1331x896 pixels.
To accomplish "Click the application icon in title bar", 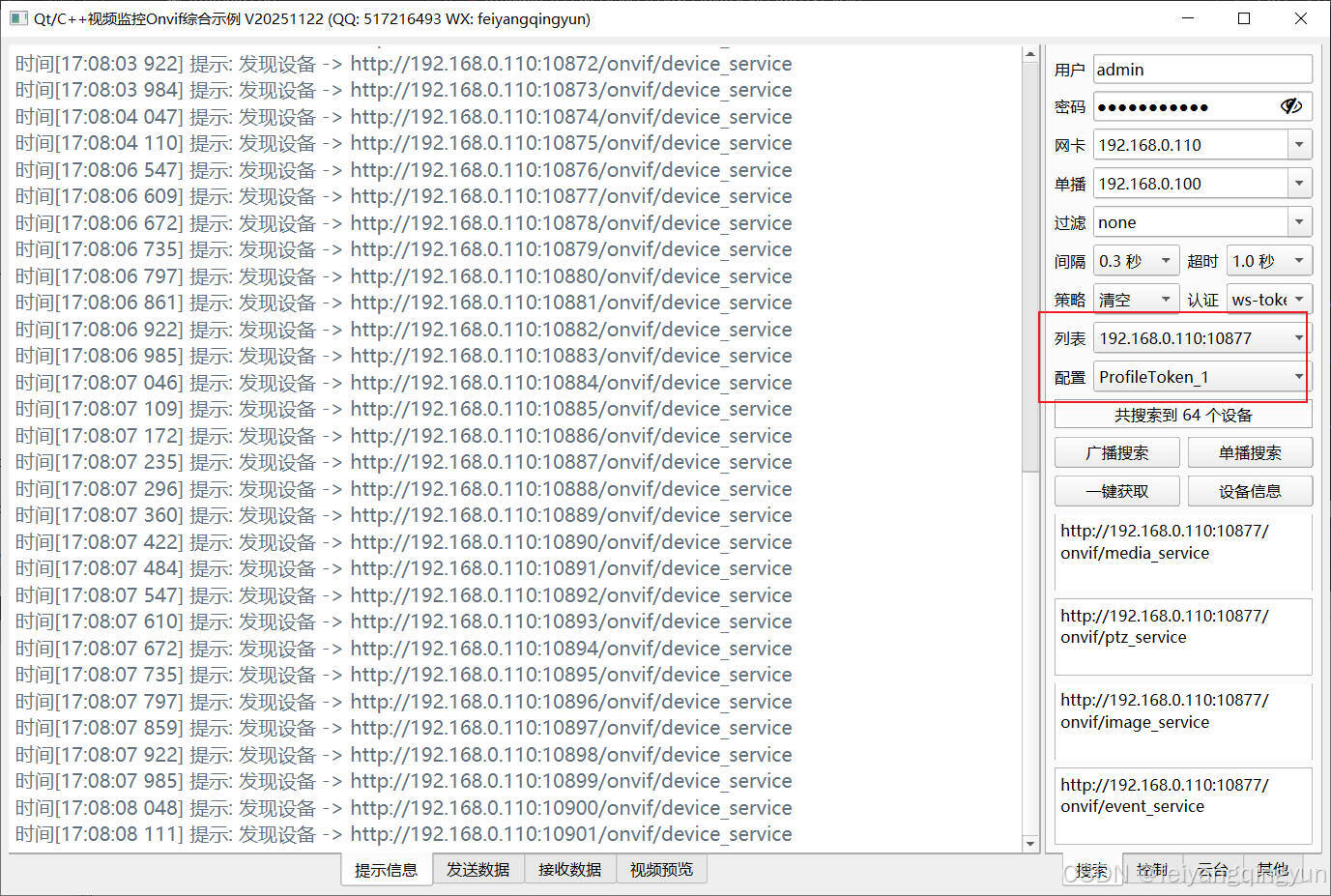I will pos(17,18).
